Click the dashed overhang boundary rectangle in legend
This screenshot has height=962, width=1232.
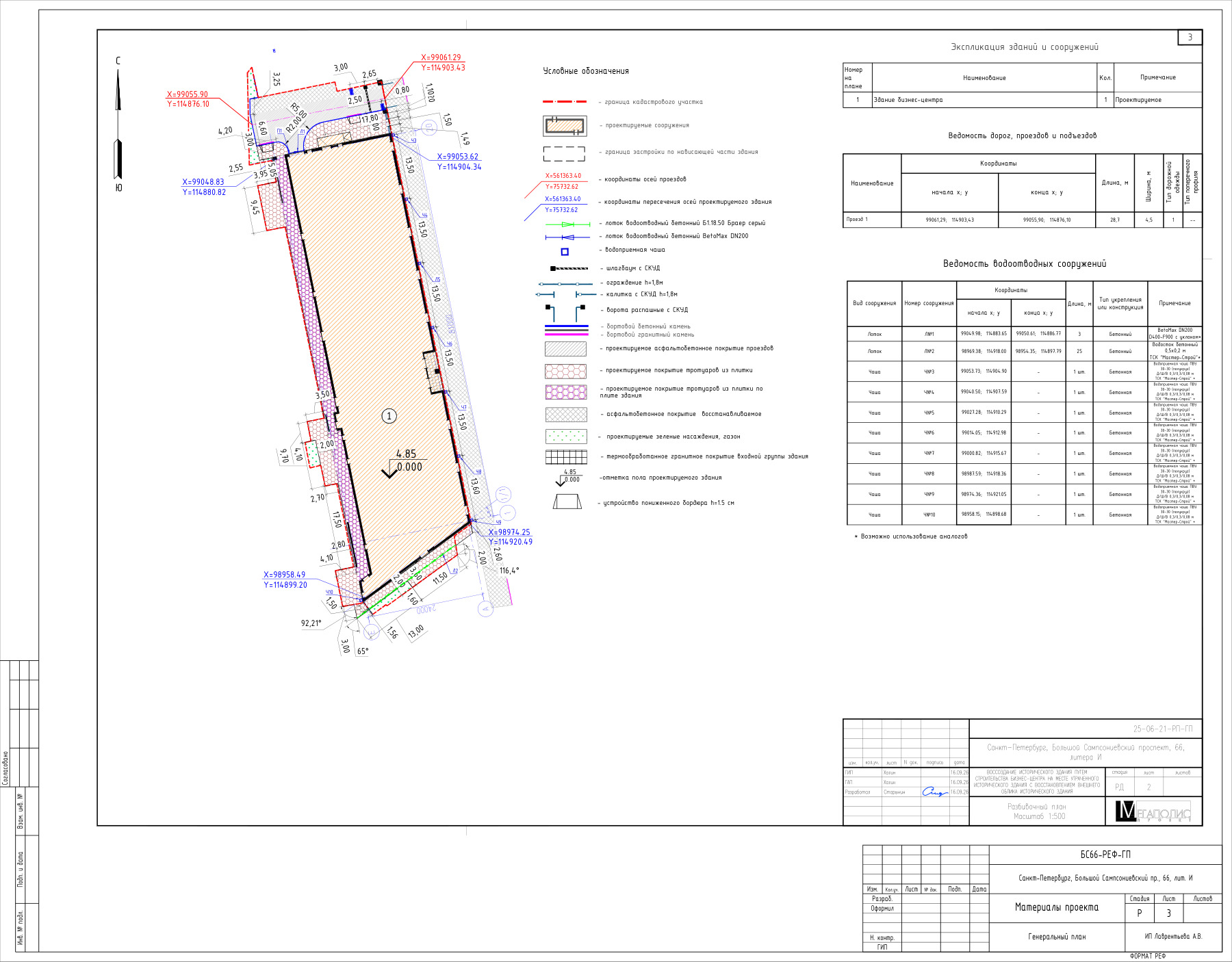coord(565,153)
